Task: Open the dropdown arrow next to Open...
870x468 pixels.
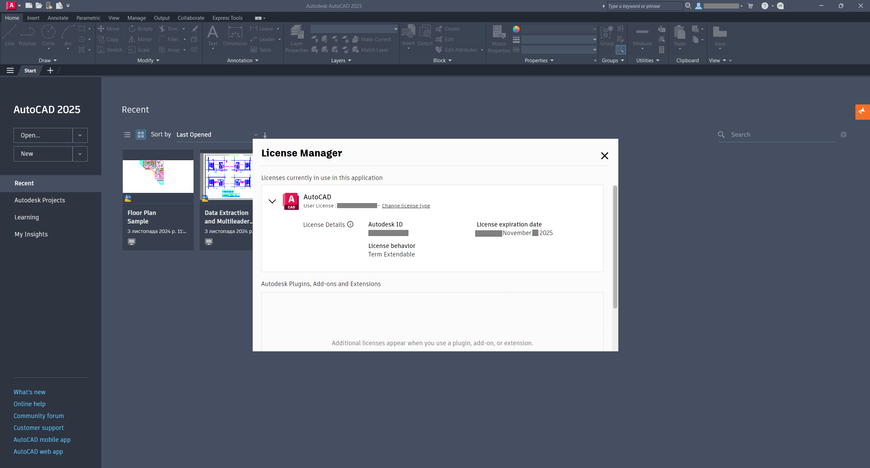Action: coord(80,135)
